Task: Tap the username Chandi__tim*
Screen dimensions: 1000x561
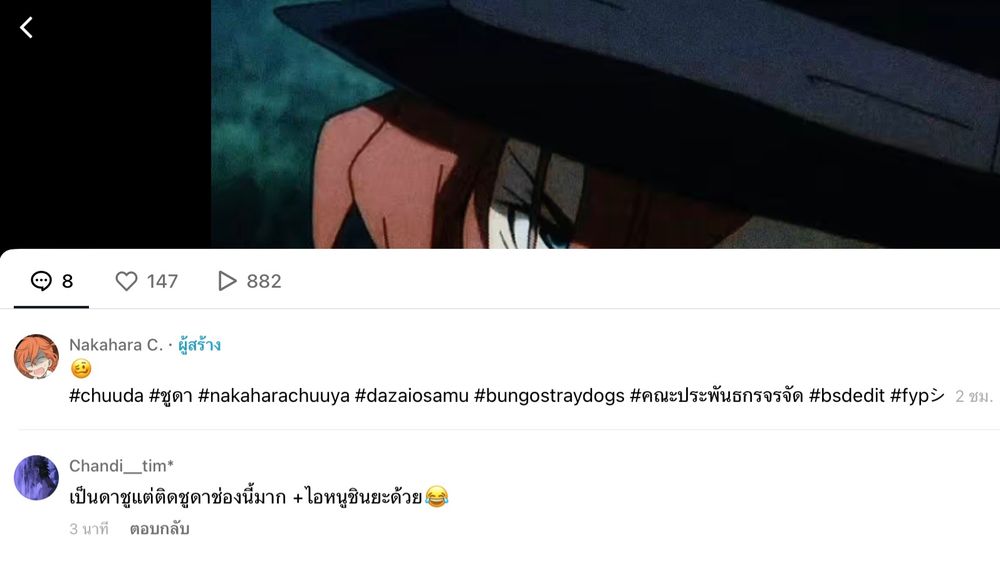Action: click(x=121, y=466)
